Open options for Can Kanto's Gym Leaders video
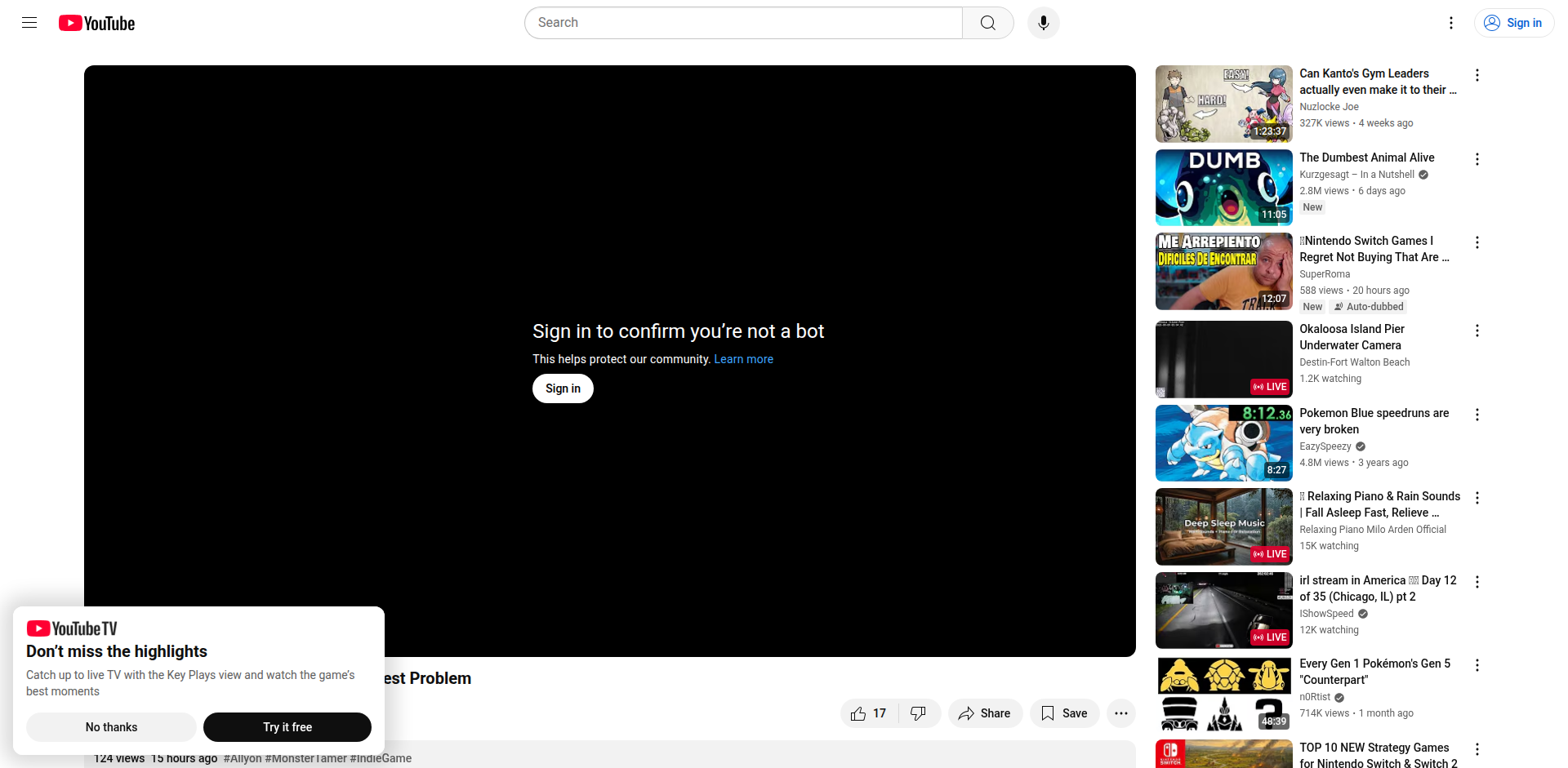This screenshot has height=768, width=1568. 1477,75
